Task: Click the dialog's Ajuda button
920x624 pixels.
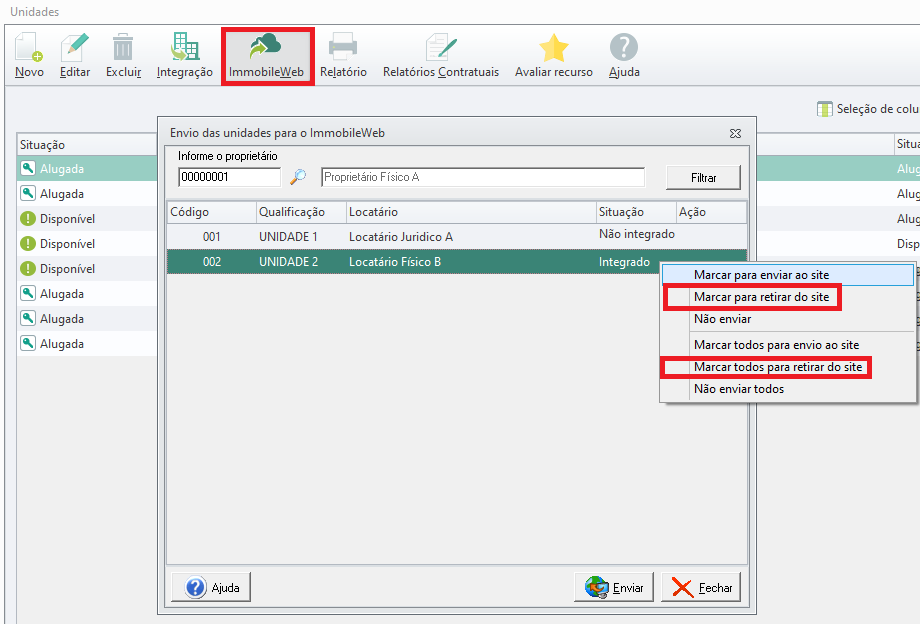Action: pyautogui.click(x=211, y=587)
